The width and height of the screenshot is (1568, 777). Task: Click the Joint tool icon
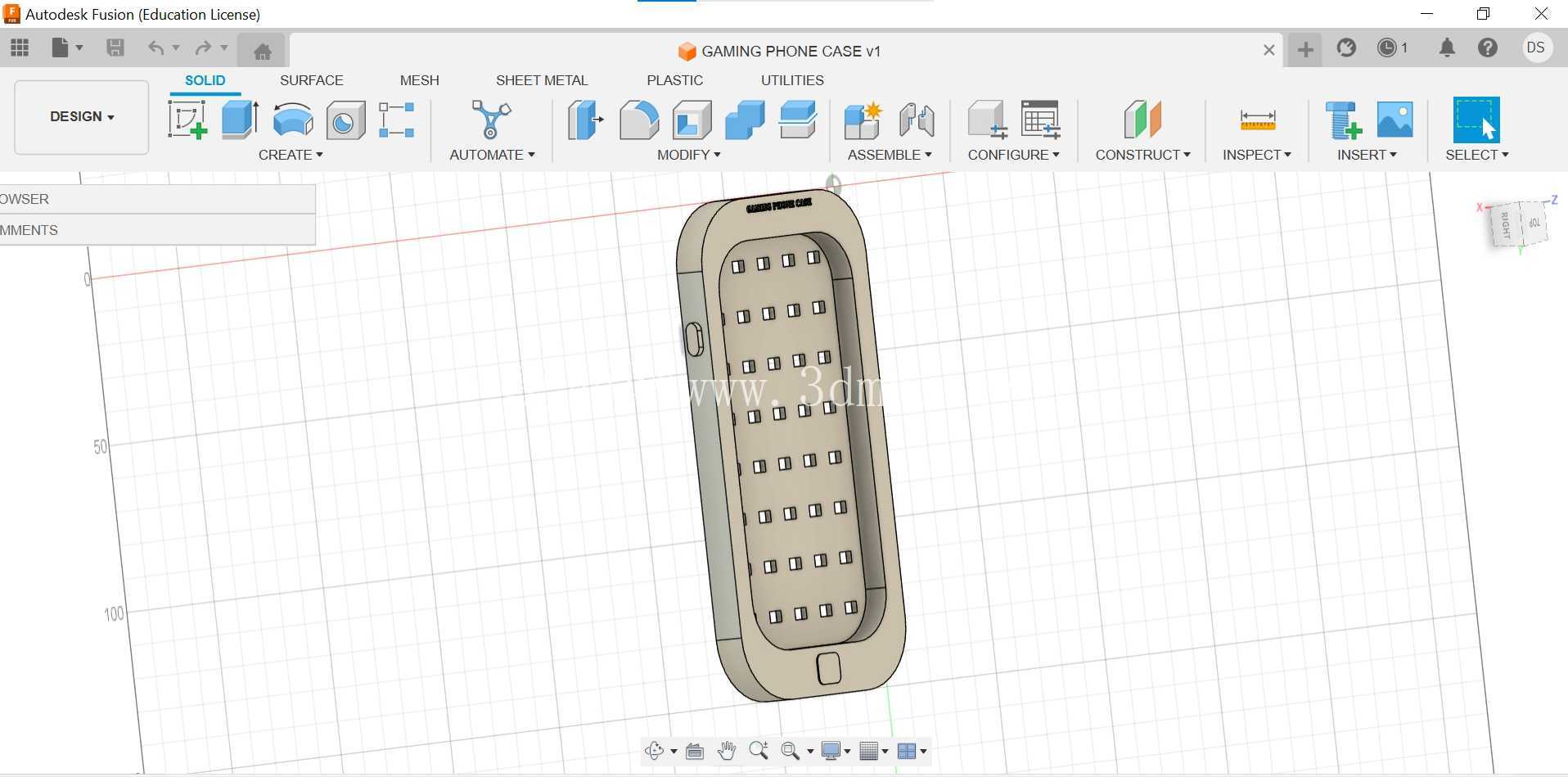[x=917, y=120]
